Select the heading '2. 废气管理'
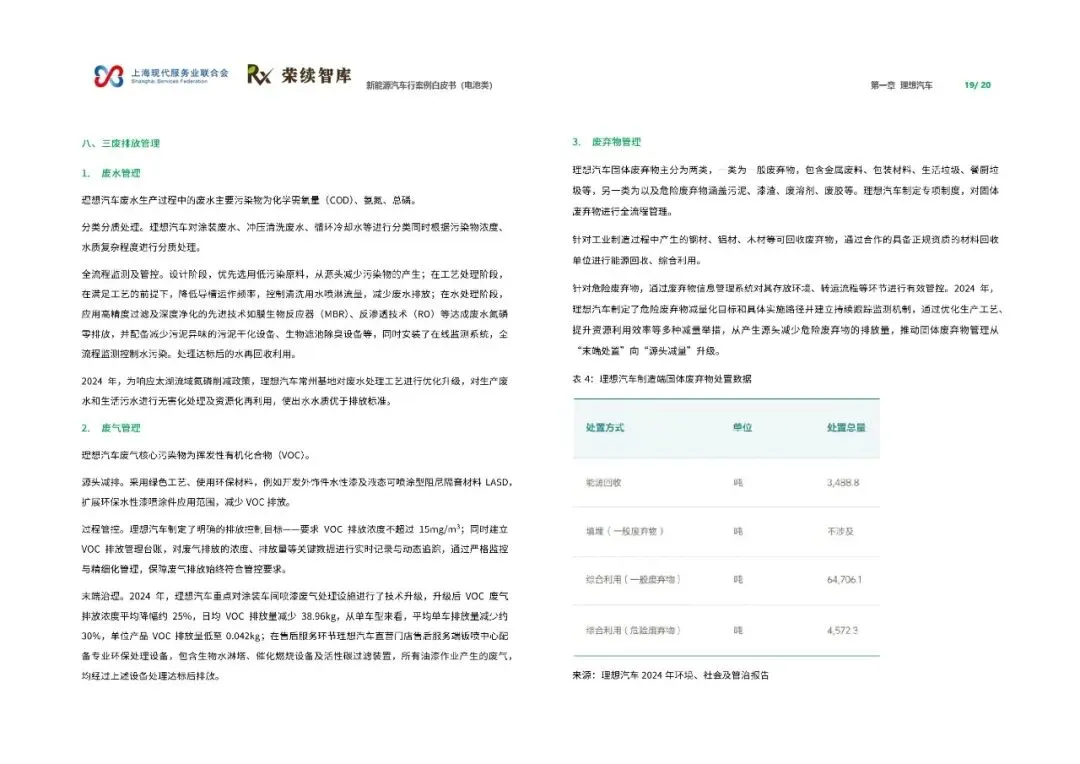Image resolution: width=1080 pixels, height=764 pixels. point(111,428)
